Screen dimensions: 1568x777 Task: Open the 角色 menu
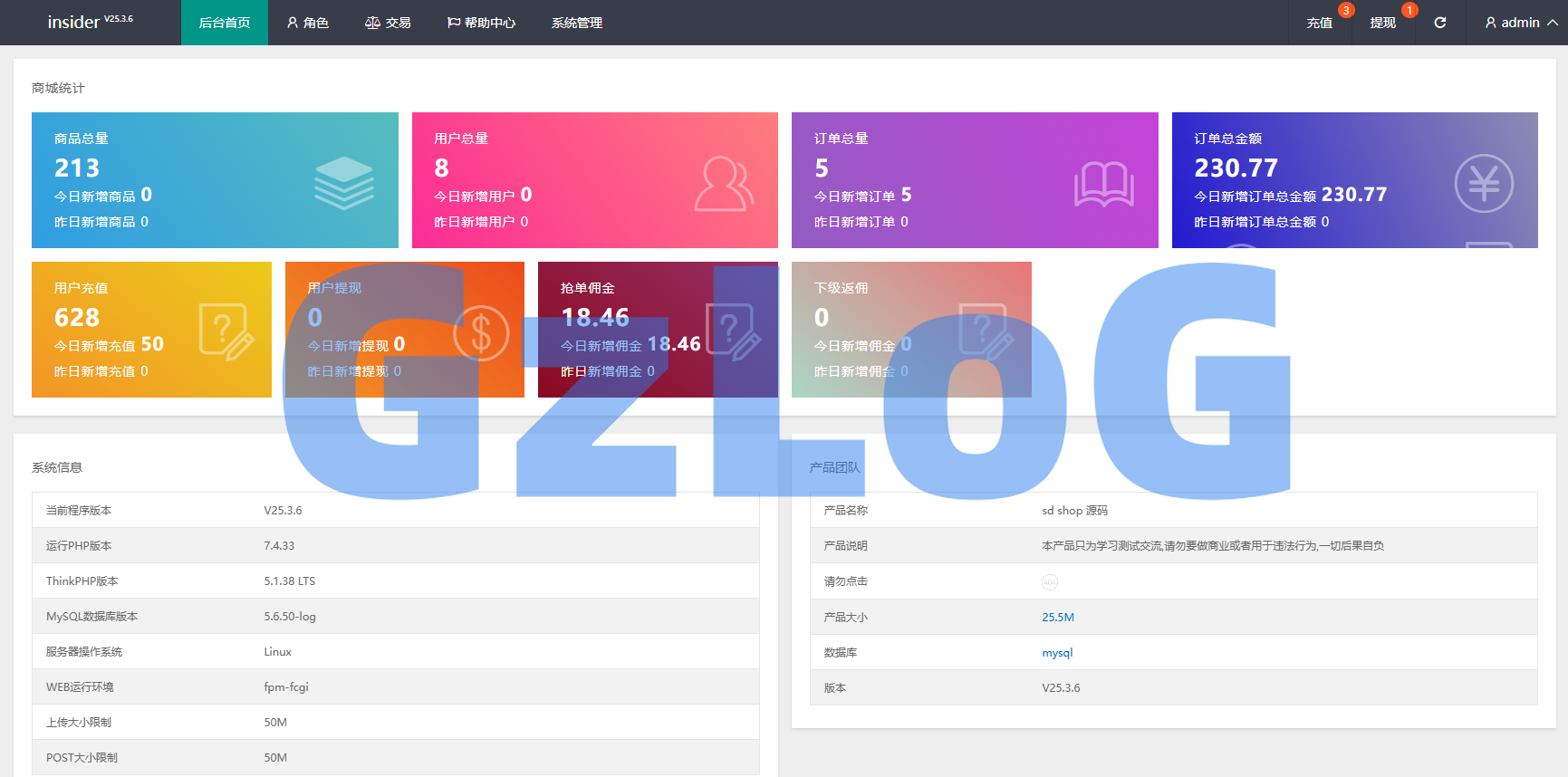coord(307,23)
